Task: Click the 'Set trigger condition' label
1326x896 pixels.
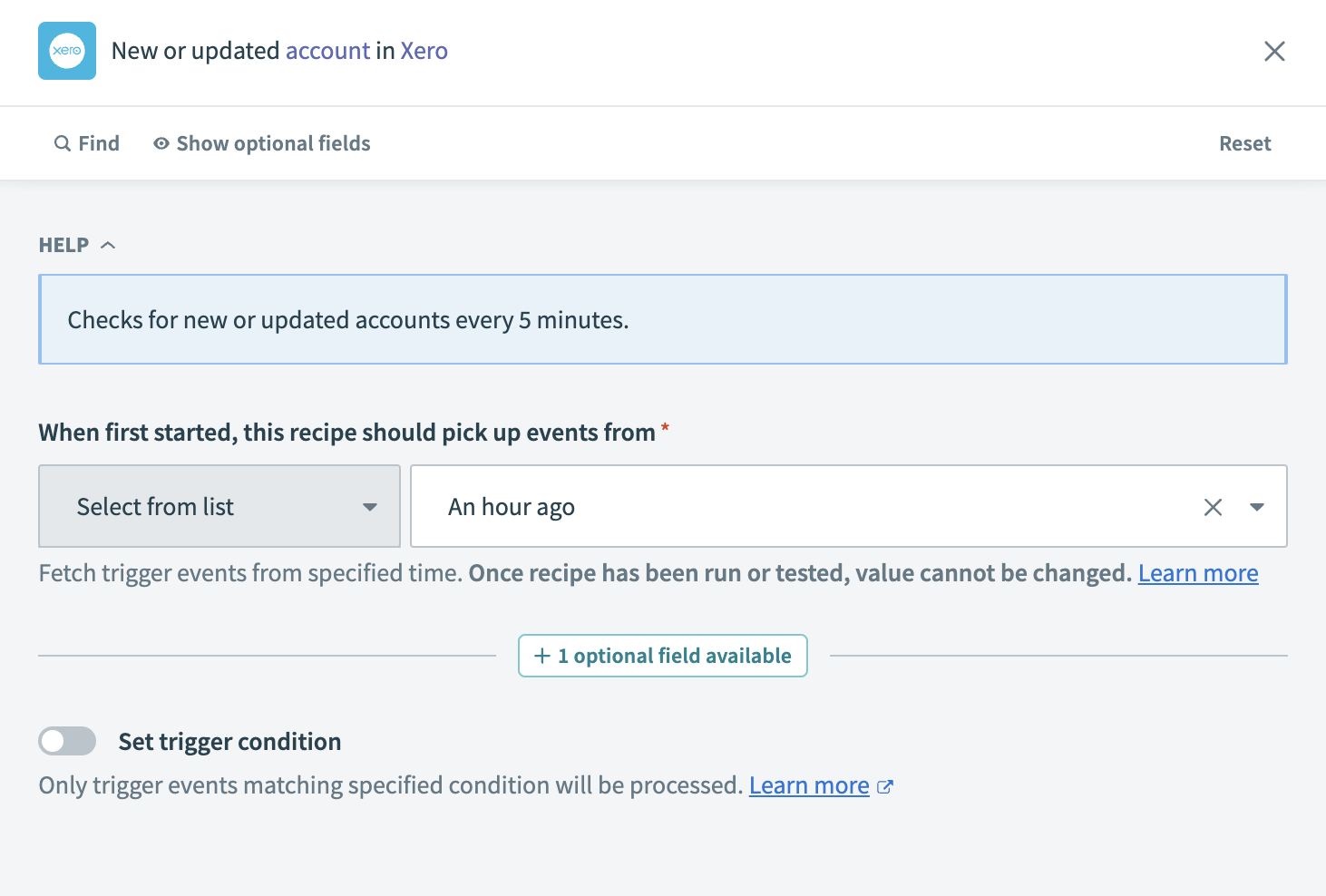Action: (x=229, y=742)
